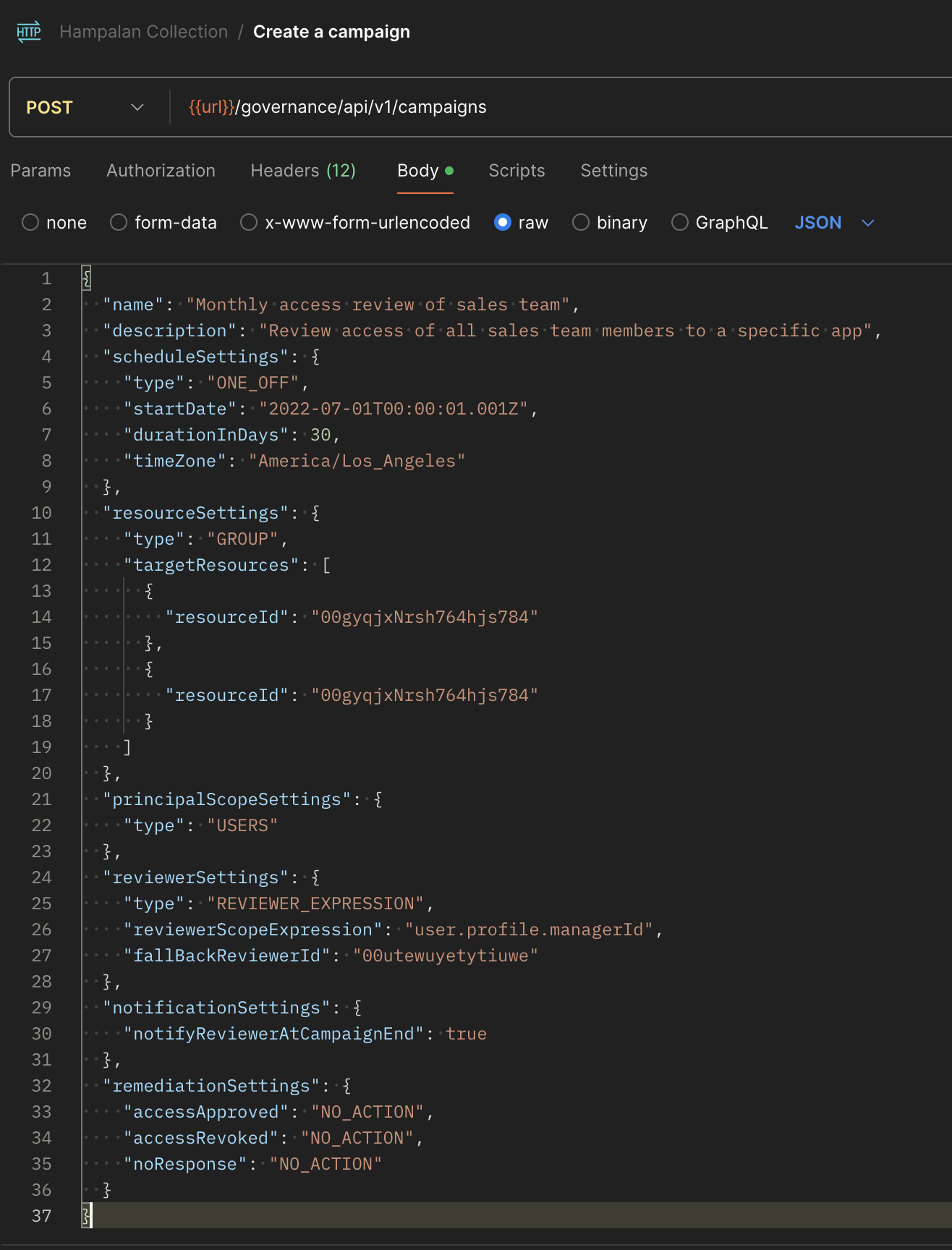Choose the binary body option
Screen dimensions: 952x1250
[581, 223]
